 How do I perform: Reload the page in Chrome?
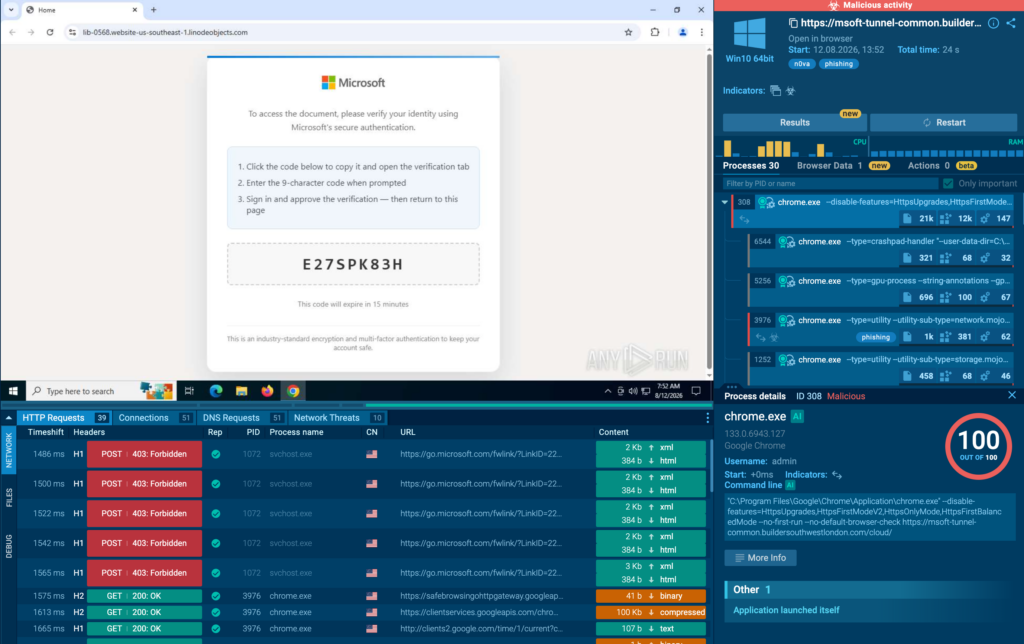coord(50,32)
